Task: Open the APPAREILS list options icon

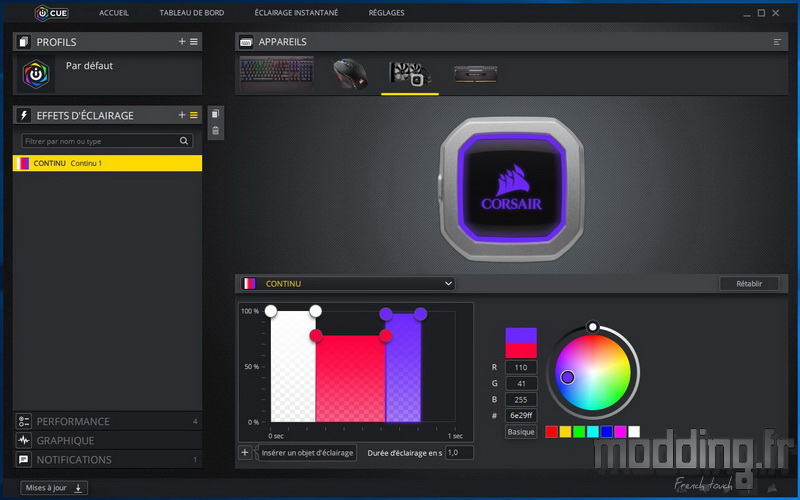Action: [x=777, y=42]
